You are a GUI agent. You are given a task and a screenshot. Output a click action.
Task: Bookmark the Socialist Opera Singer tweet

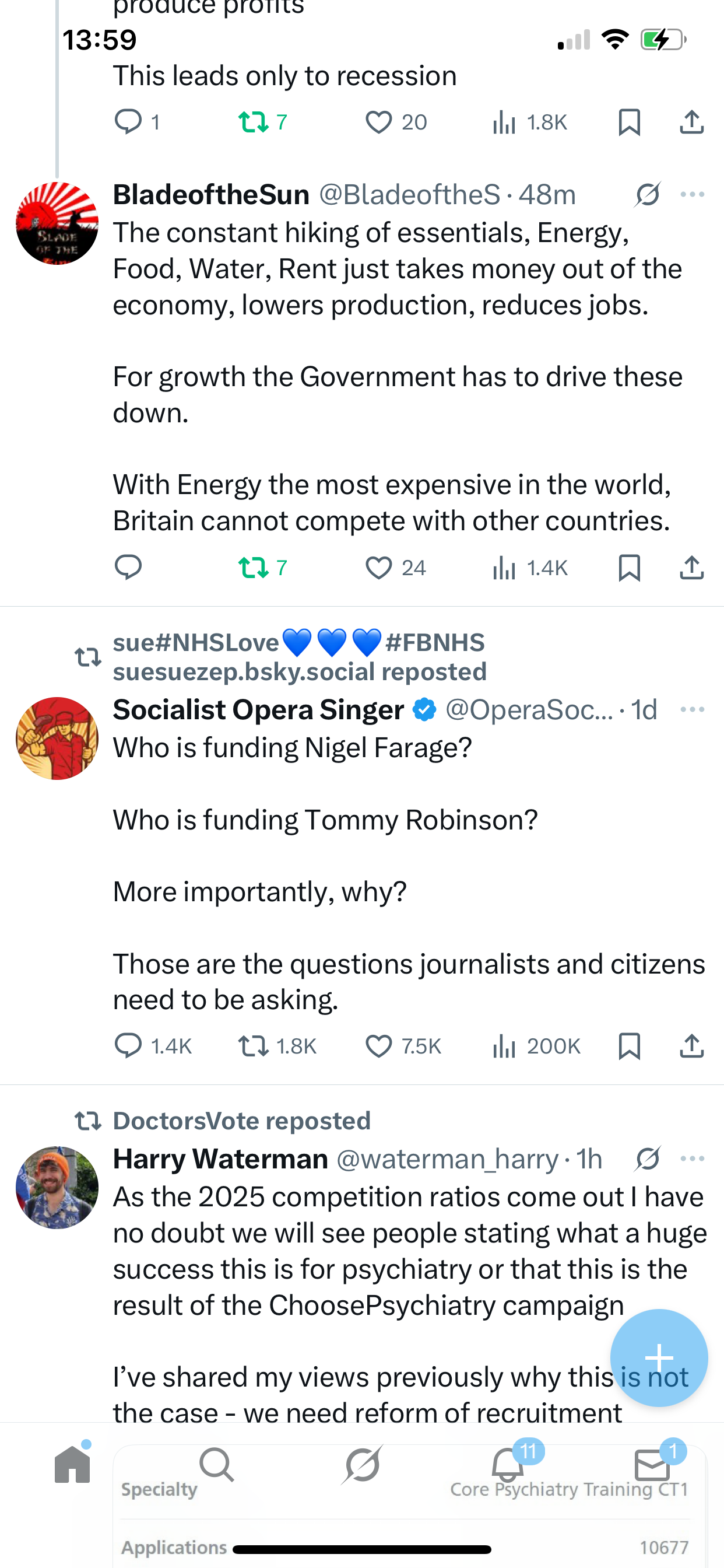[629, 1046]
